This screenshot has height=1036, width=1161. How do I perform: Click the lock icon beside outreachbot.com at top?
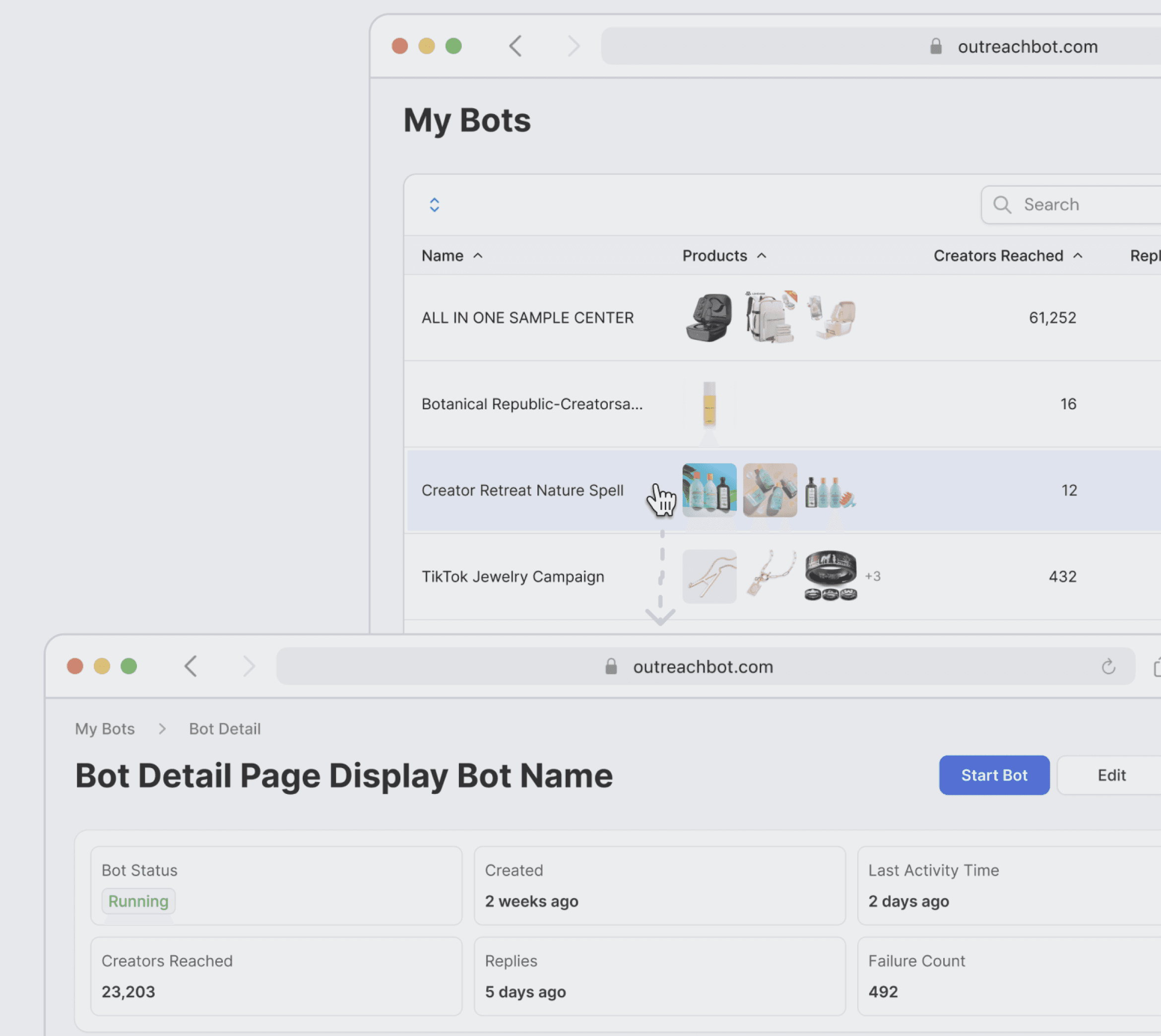click(936, 47)
